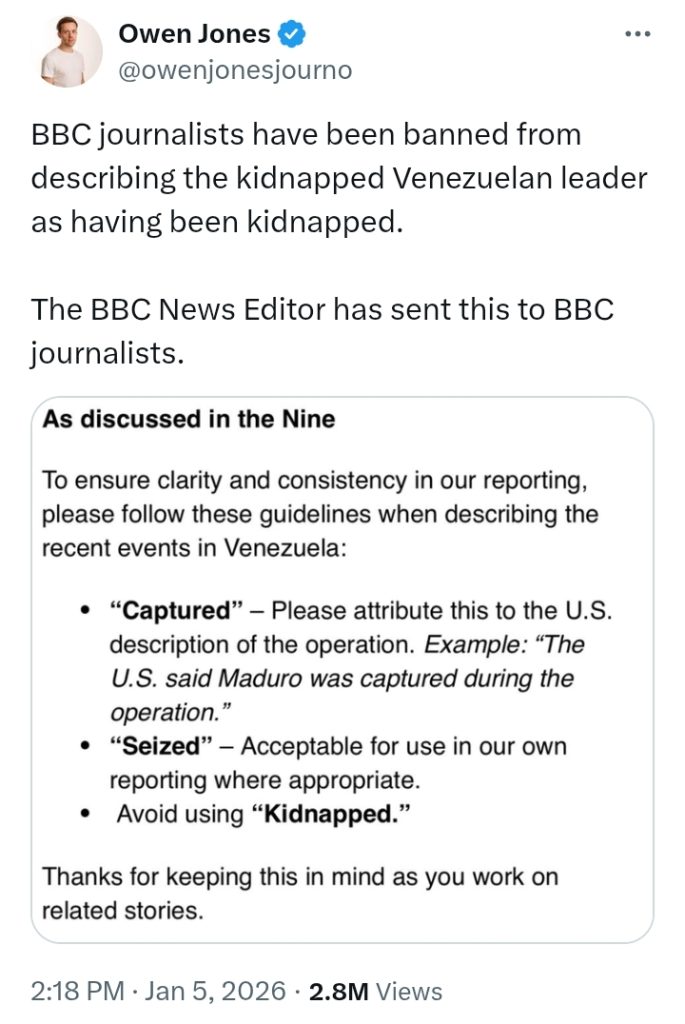Click the display name Owen Jones

pos(194,35)
